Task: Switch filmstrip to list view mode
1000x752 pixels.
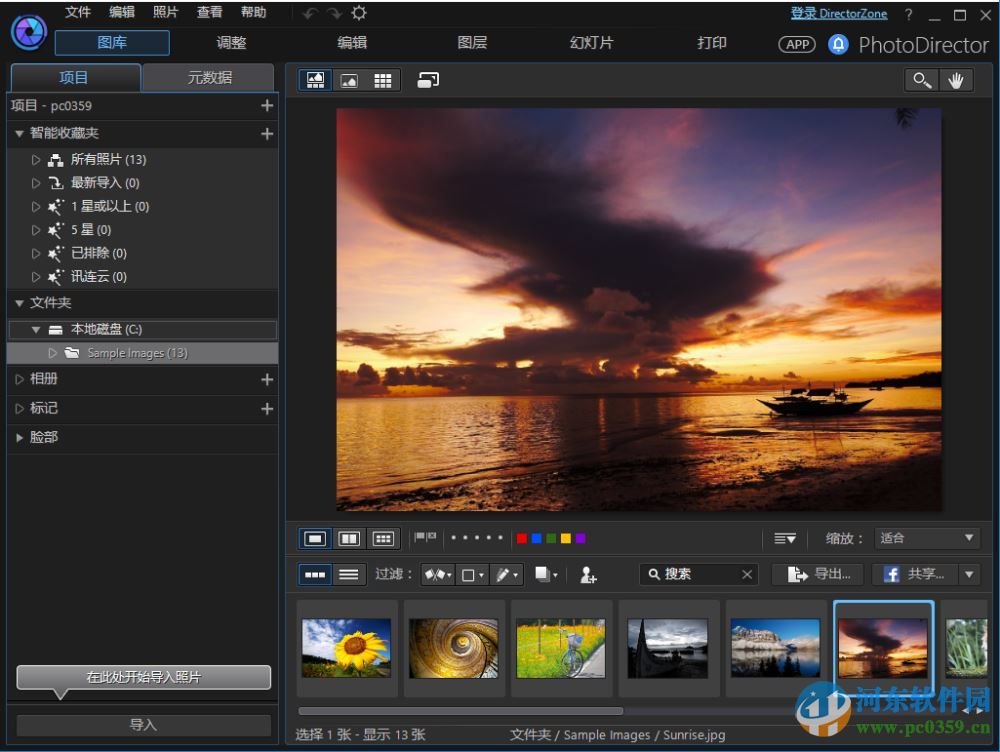Action: [350, 574]
